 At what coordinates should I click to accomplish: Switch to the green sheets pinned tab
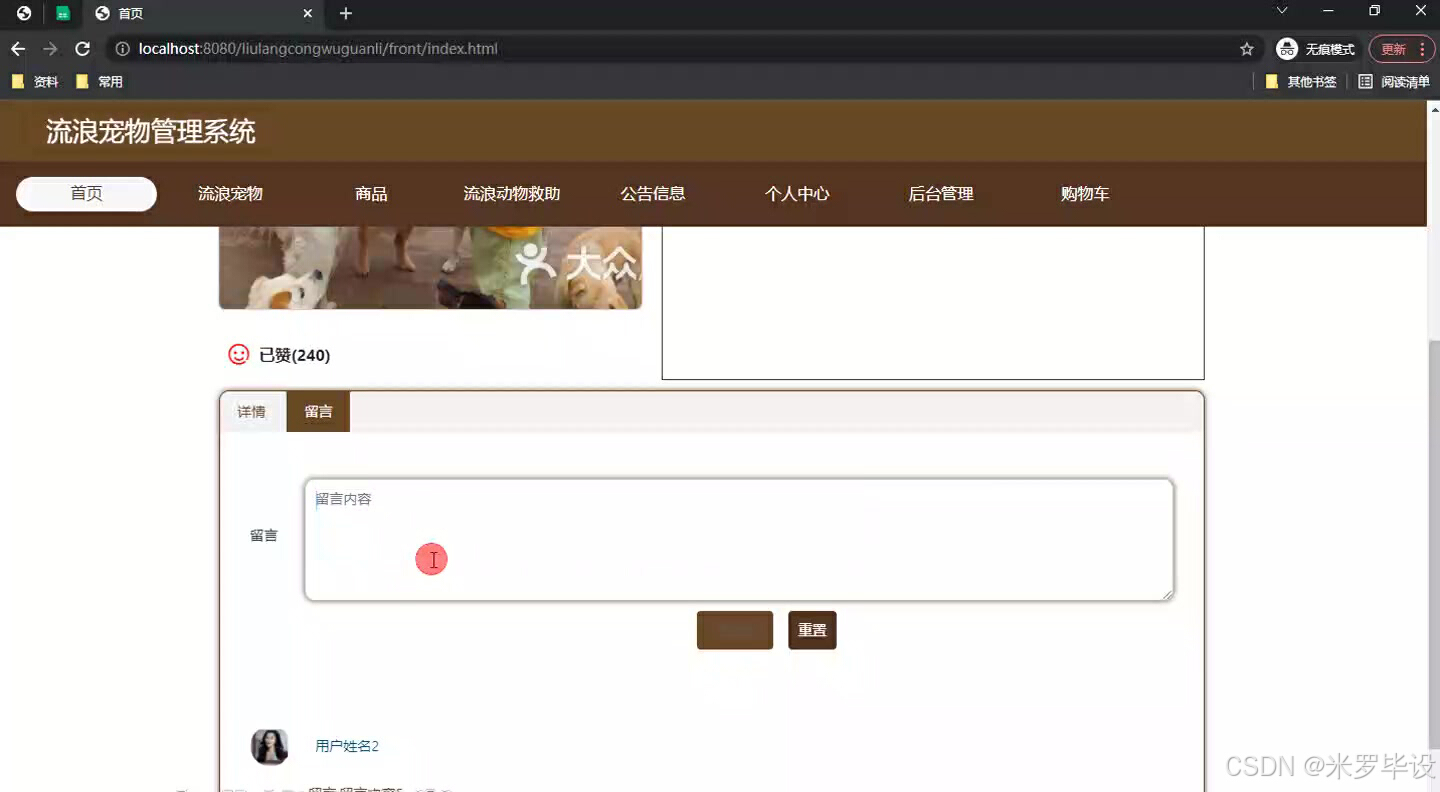[x=63, y=14]
